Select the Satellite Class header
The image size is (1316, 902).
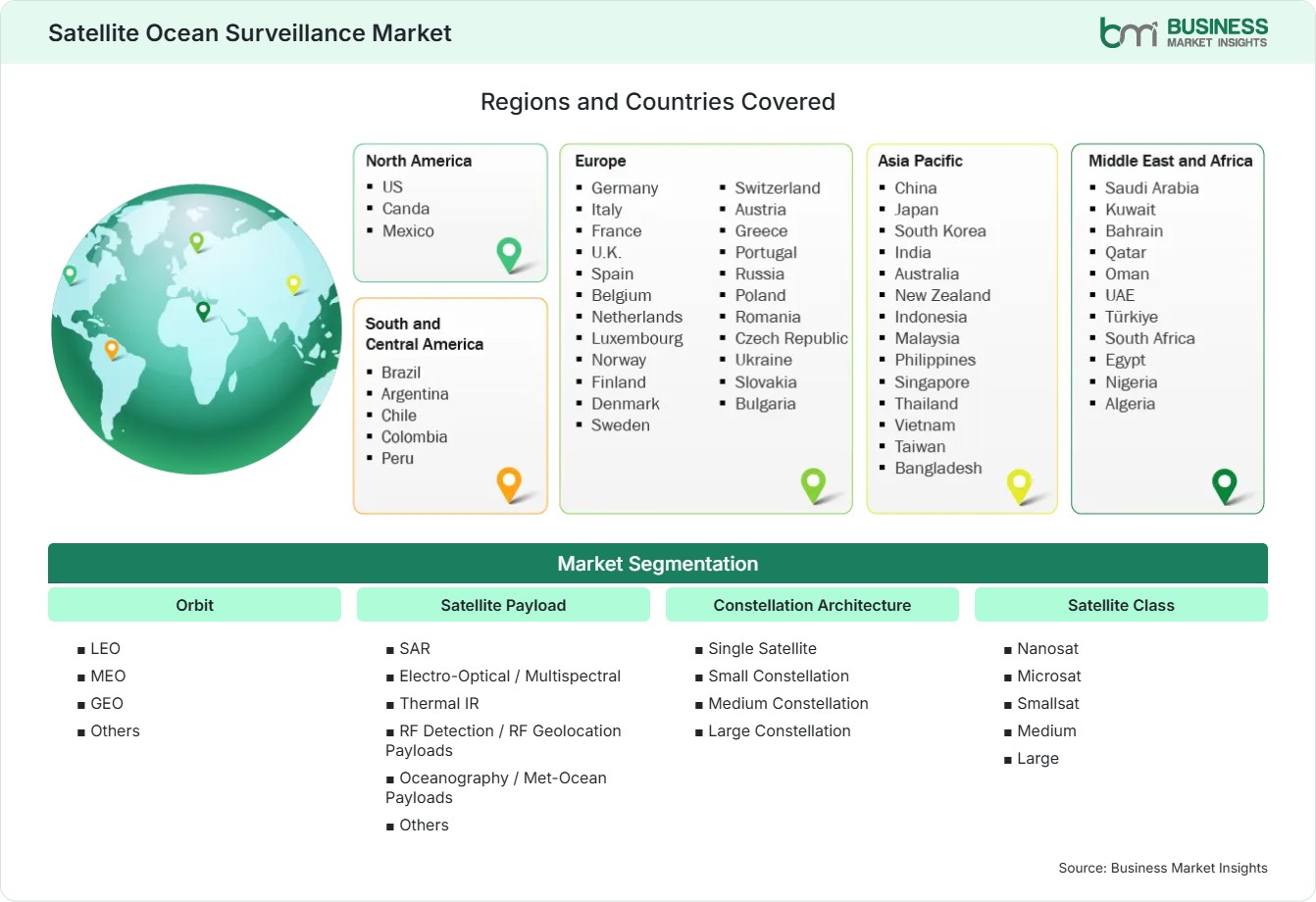point(1121,605)
